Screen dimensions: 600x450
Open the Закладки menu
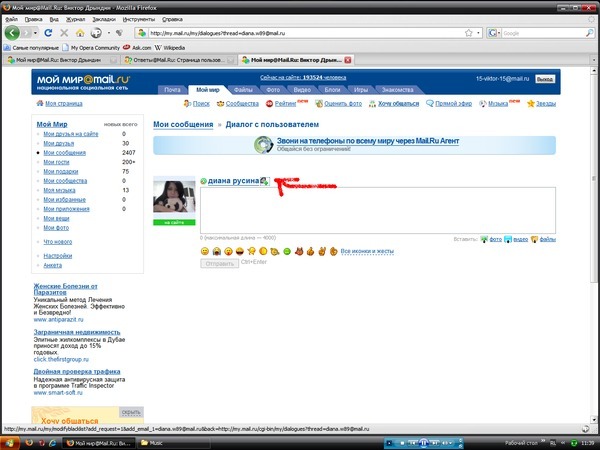[104, 19]
